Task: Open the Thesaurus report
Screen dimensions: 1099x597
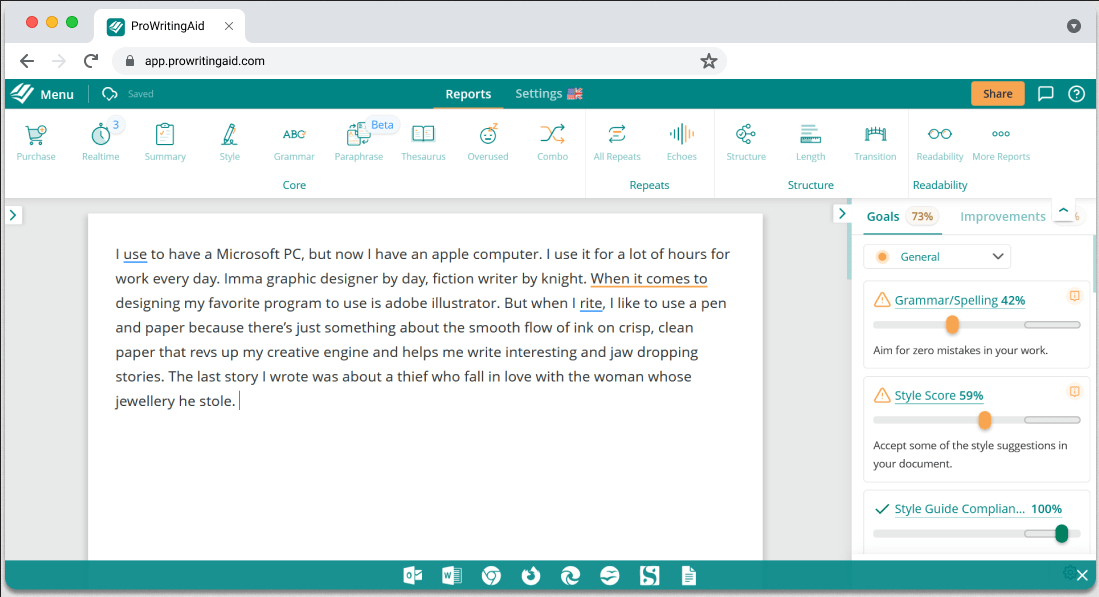Action: click(423, 142)
